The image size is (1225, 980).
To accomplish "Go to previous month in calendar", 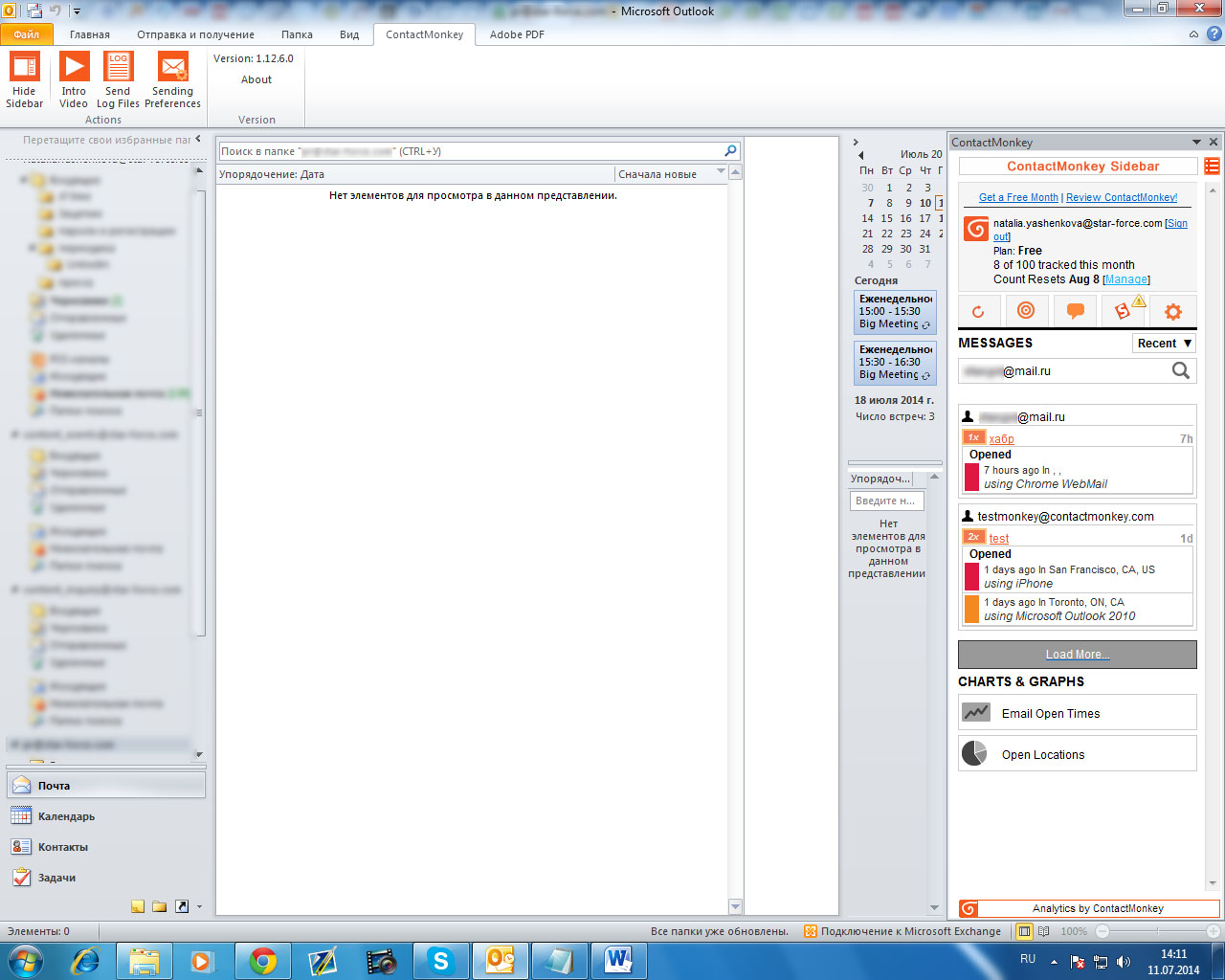I will point(861,155).
